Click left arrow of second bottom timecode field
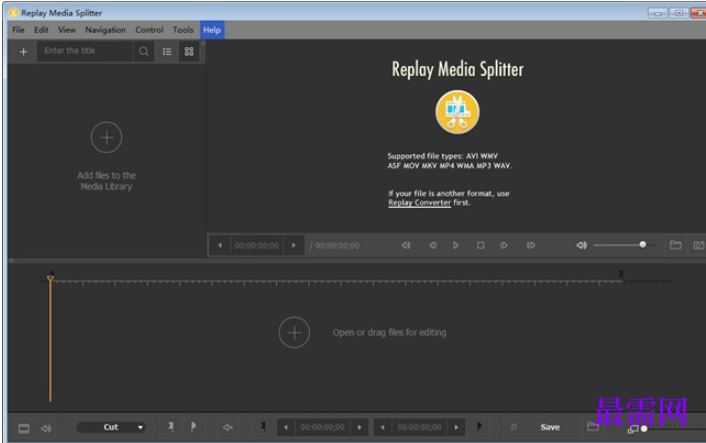 click(382, 427)
